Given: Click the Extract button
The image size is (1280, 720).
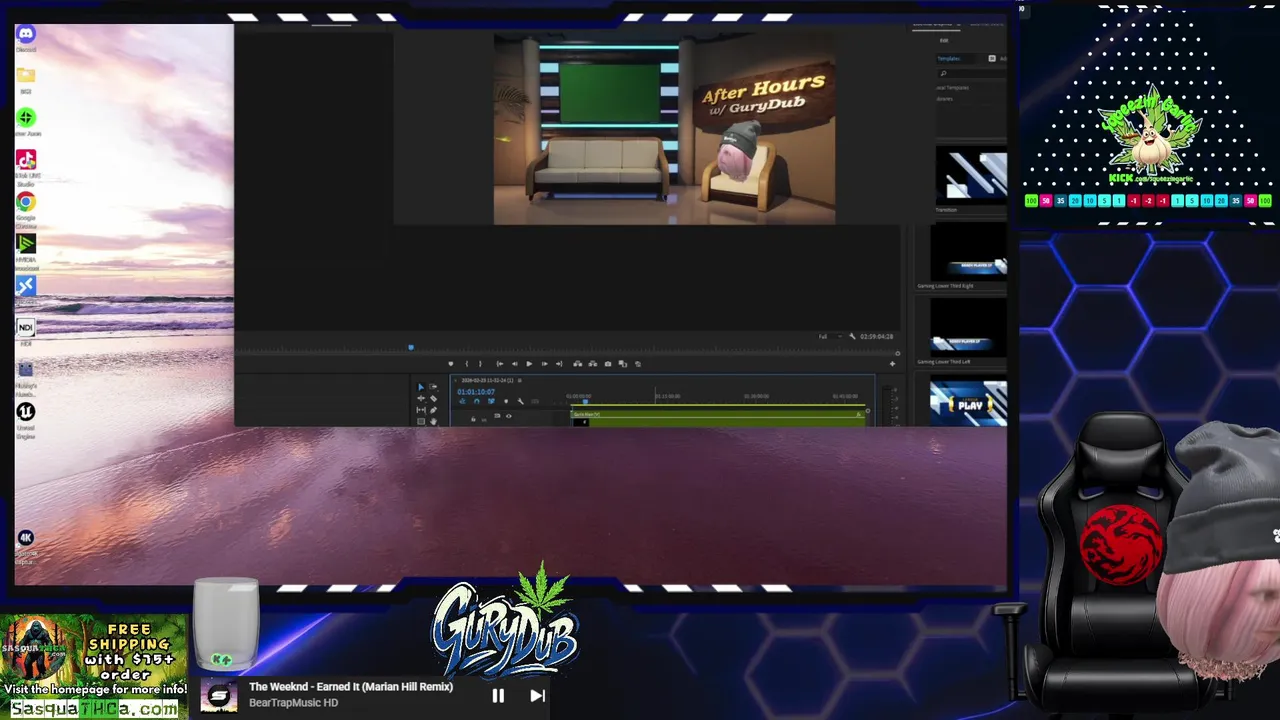Looking at the screenshot, I should coord(593,364).
